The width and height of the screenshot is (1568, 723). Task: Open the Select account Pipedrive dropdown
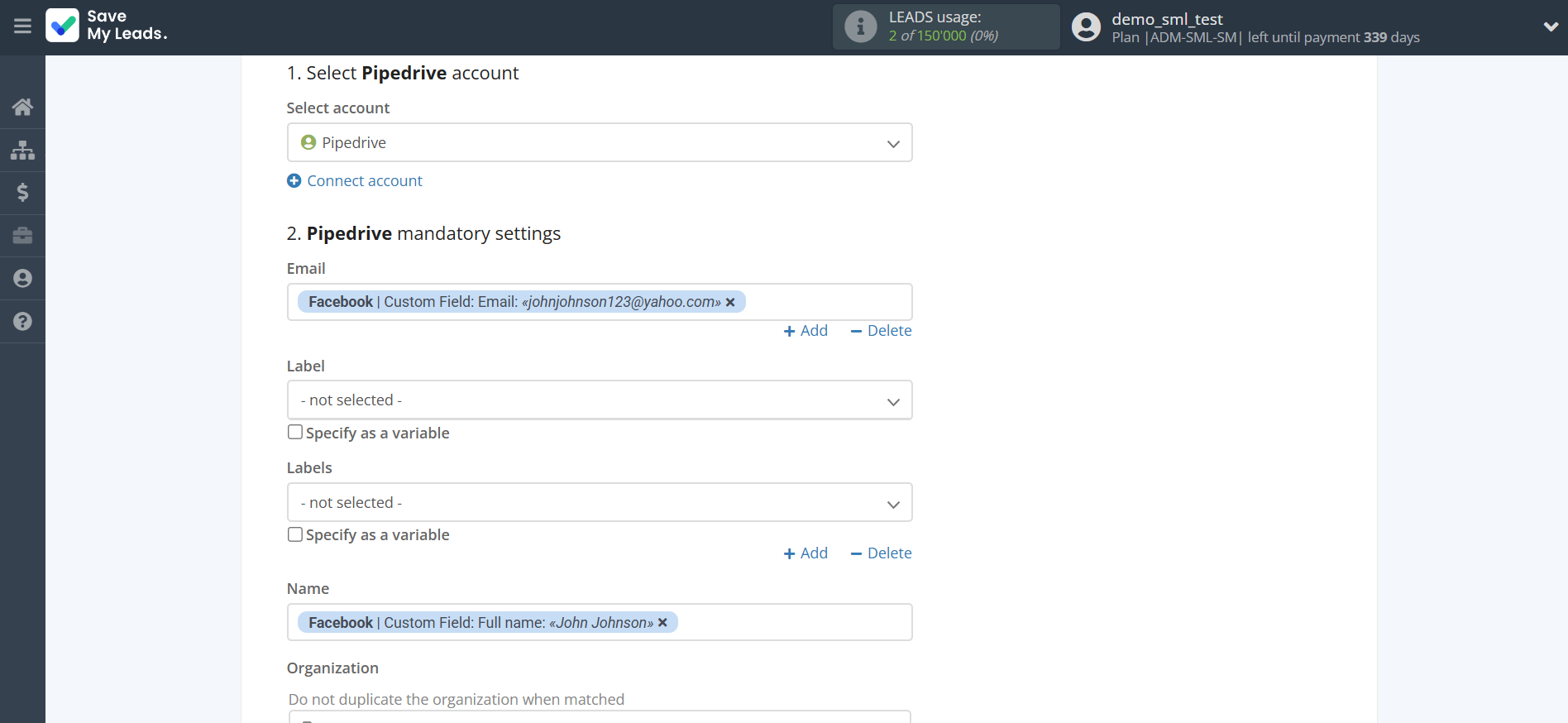point(599,143)
